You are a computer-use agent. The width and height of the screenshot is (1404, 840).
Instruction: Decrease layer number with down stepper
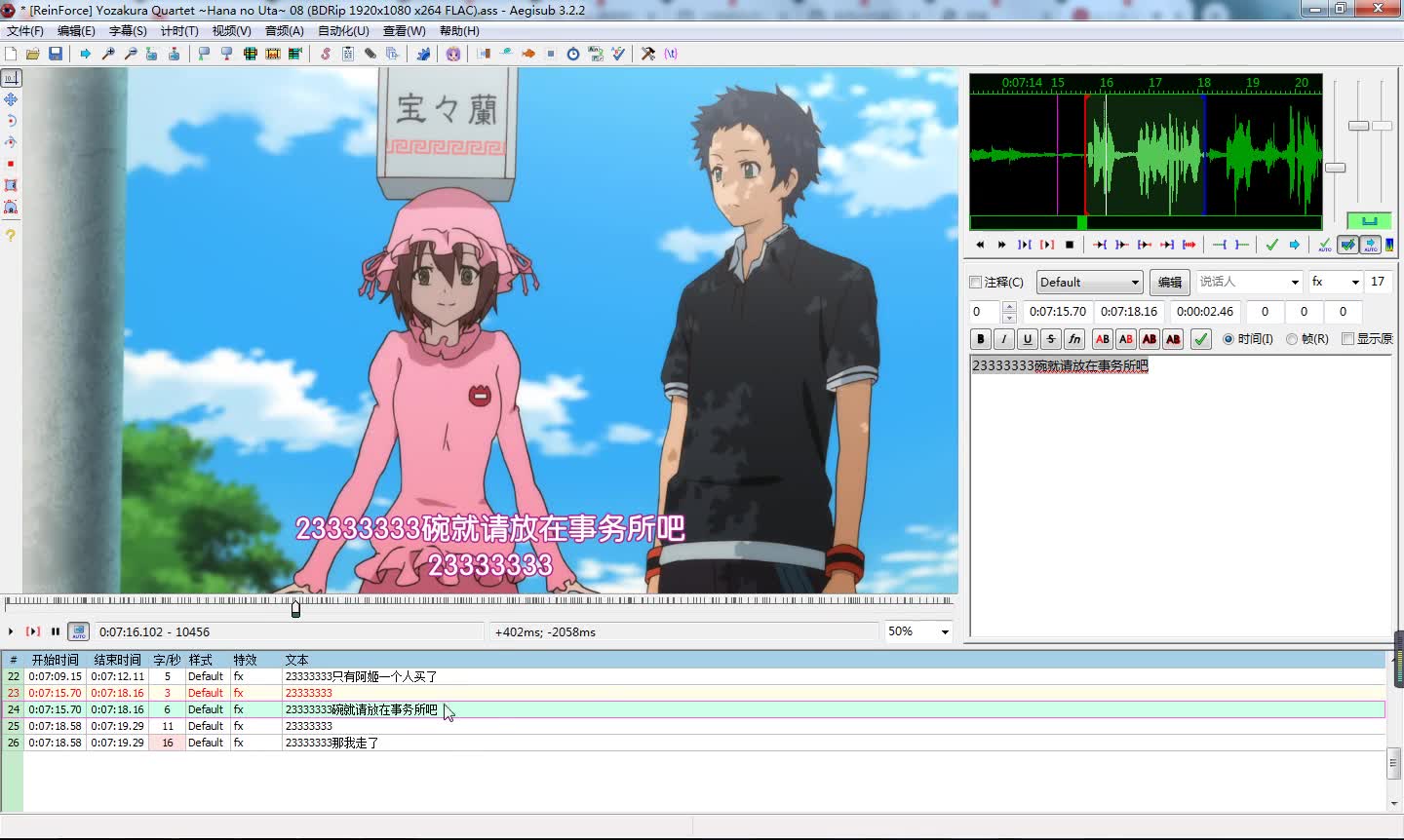click(x=1009, y=317)
